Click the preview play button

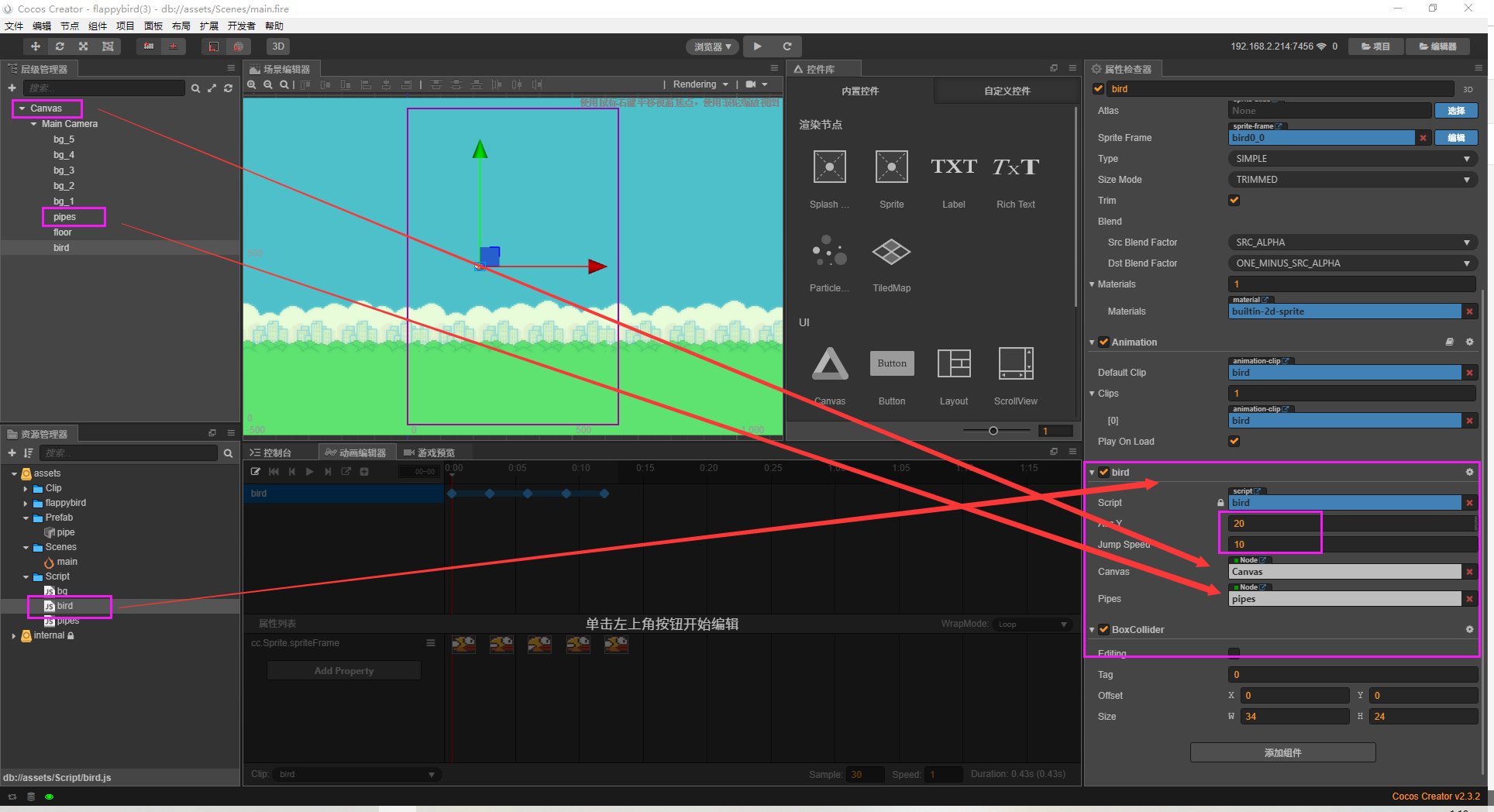pyautogui.click(x=758, y=46)
